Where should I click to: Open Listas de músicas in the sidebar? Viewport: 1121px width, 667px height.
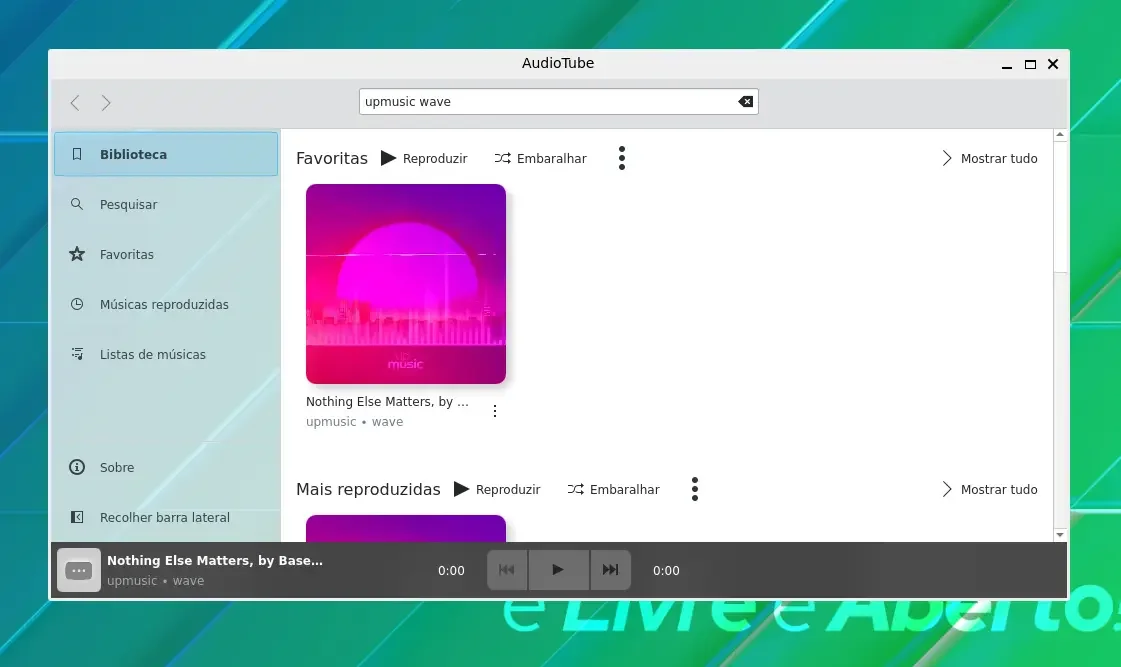pos(166,355)
